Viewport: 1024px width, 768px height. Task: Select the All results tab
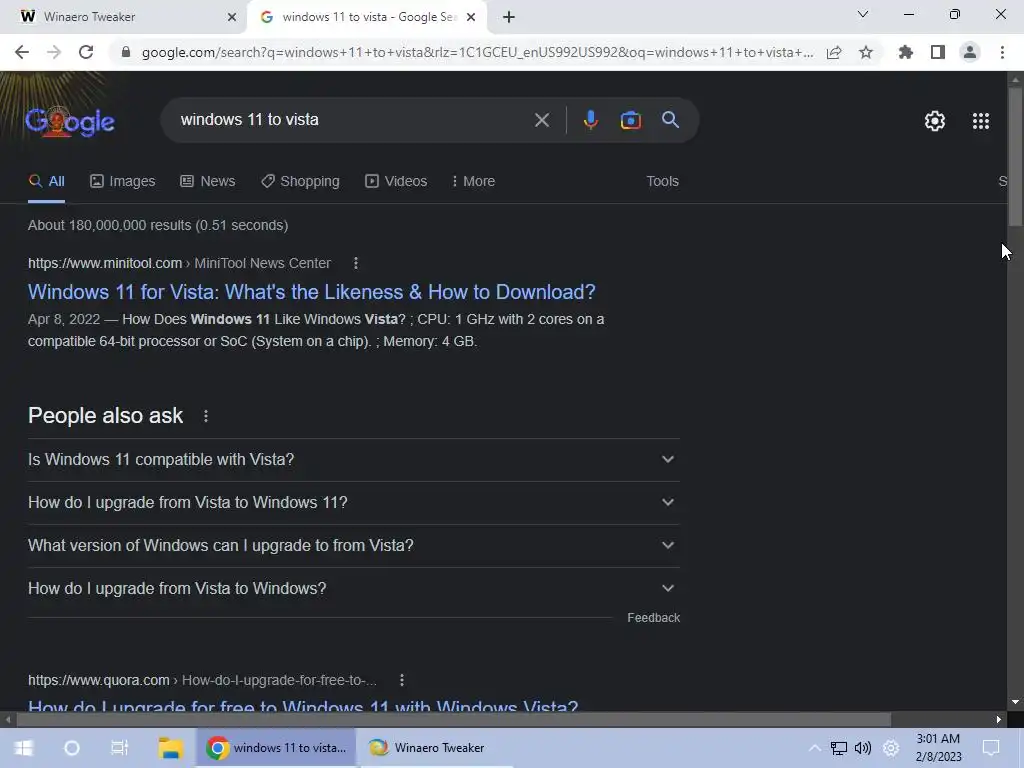pyautogui.click(x=46, y=182)
